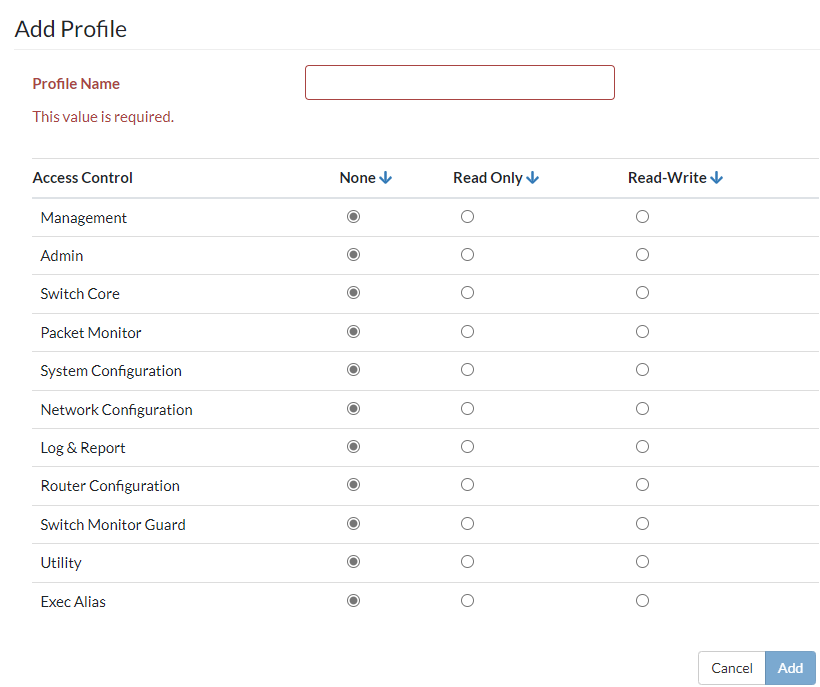Image resolution: width=820 pixels, height=687 pixels.
Task: Click the Access Control column header
Action: click(x=82, y=177)
